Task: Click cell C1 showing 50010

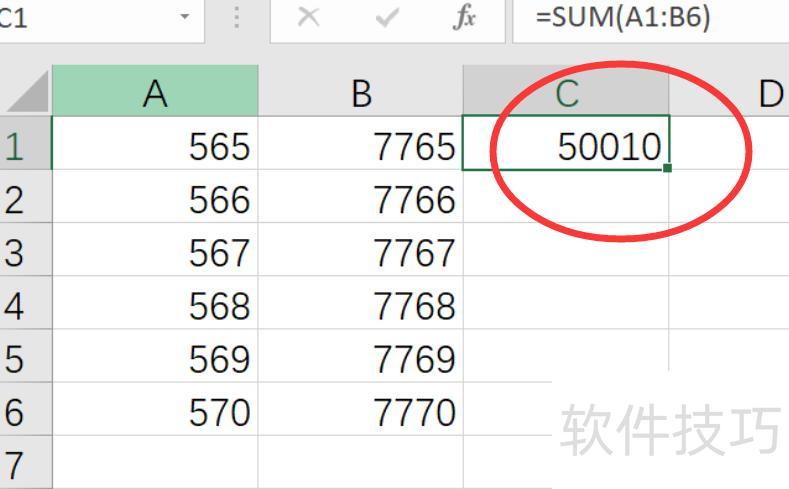Action: pos(566,143)
